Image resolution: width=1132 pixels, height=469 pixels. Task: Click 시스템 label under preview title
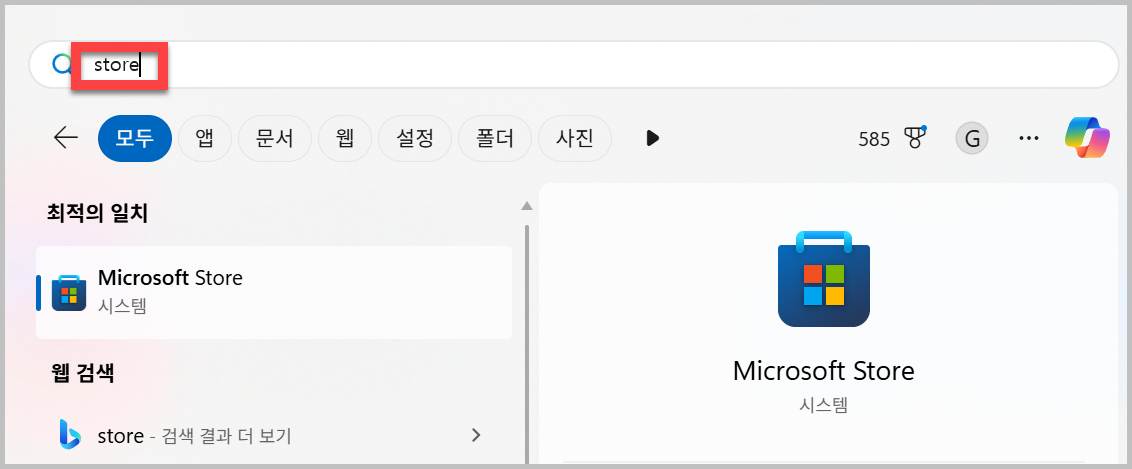click(824, 405)
